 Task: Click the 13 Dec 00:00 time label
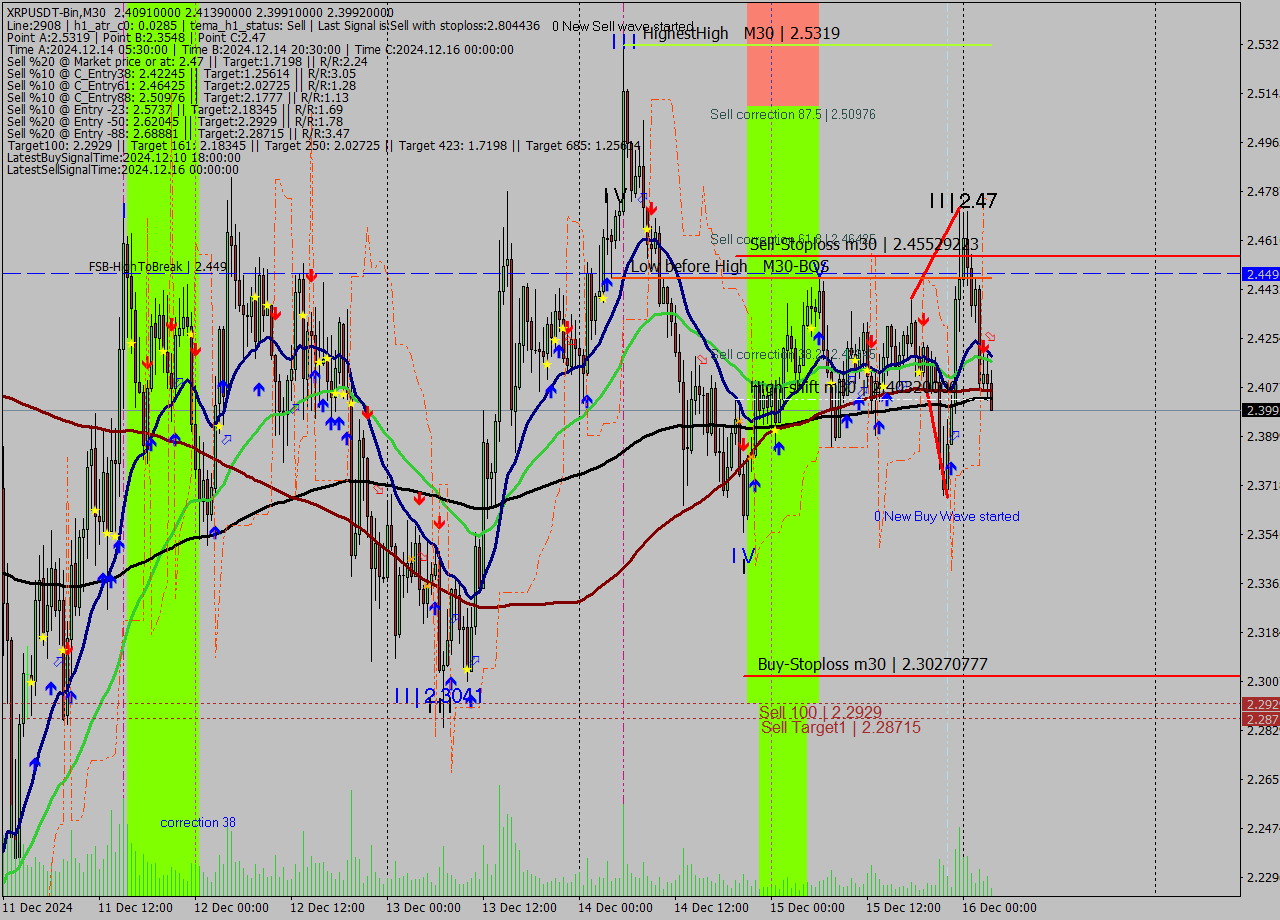pyautogui.click(x=424, y=908)
